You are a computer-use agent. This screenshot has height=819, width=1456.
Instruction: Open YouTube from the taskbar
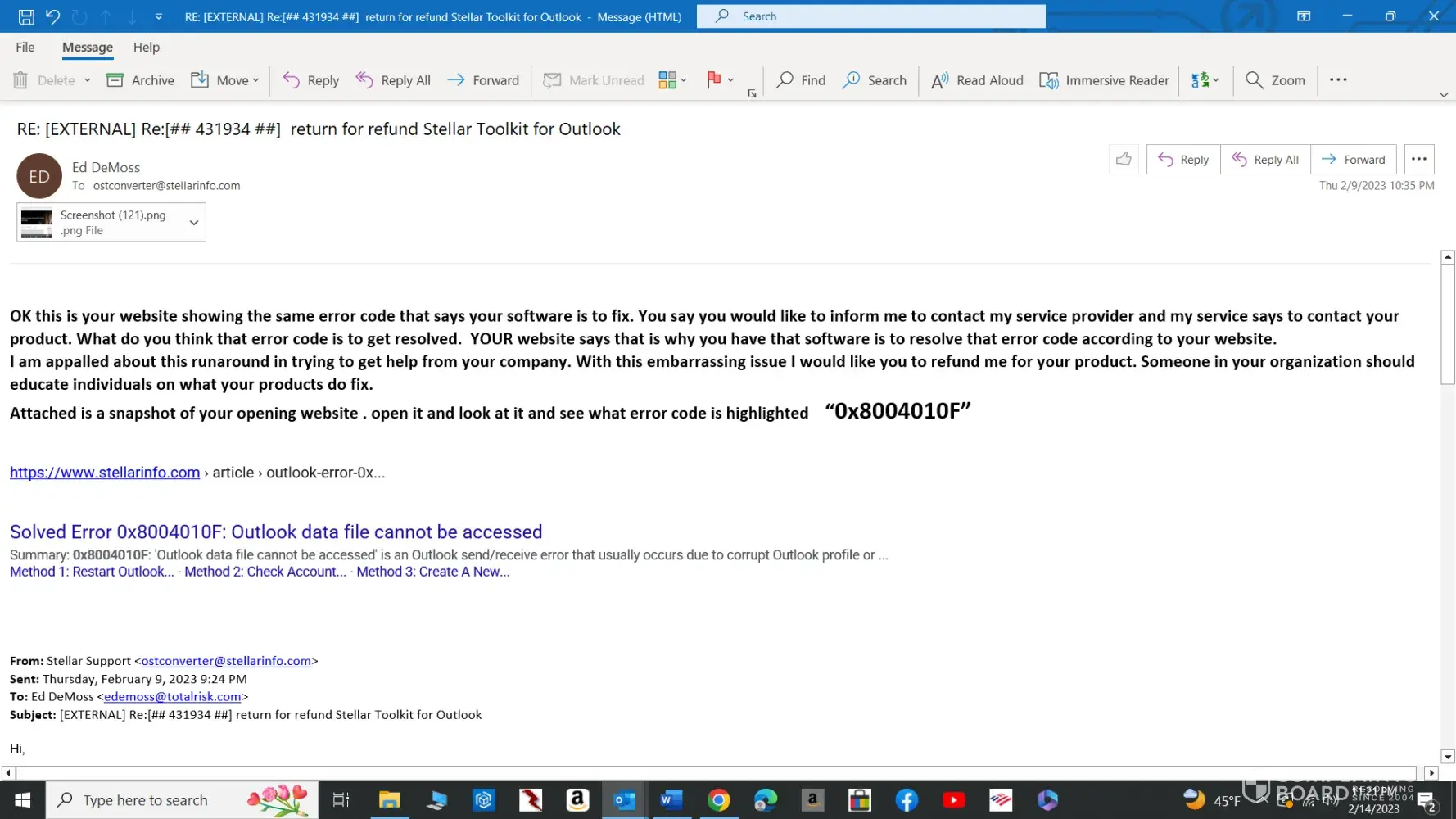954,800
